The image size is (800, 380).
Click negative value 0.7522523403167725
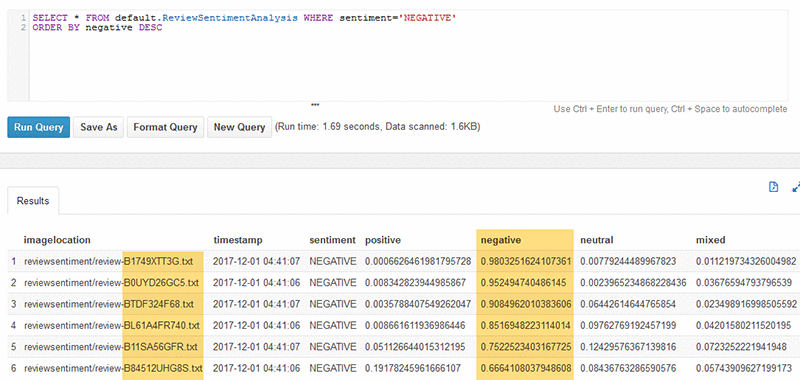(526, 347)
